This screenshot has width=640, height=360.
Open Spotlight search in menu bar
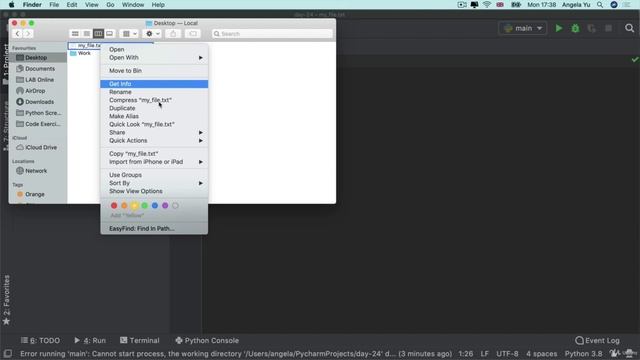coord(600,5)
